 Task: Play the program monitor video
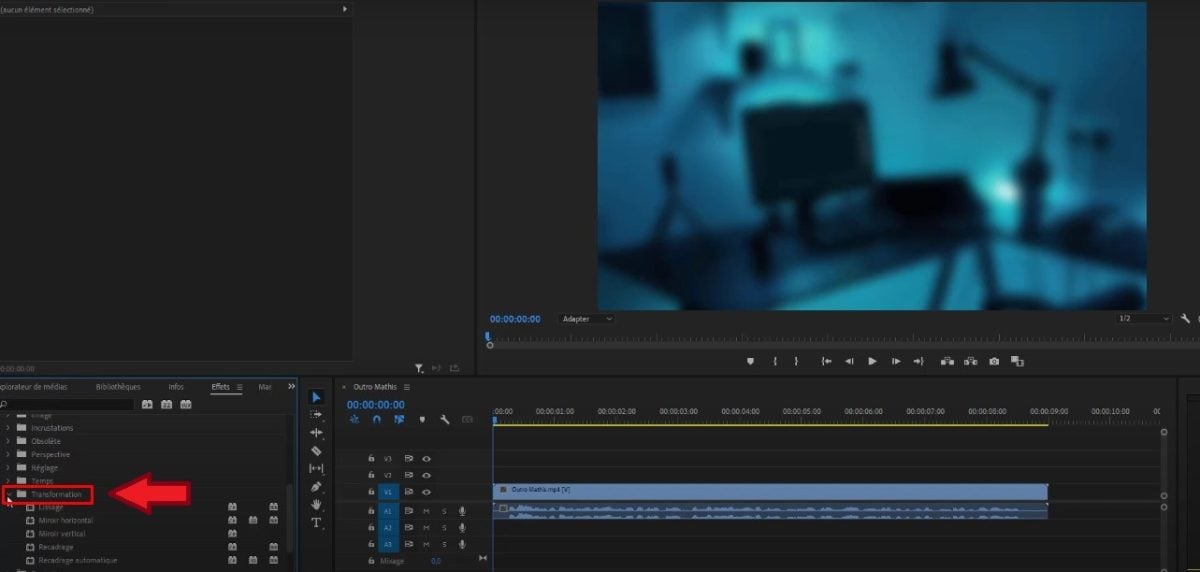tap(872, 361)
